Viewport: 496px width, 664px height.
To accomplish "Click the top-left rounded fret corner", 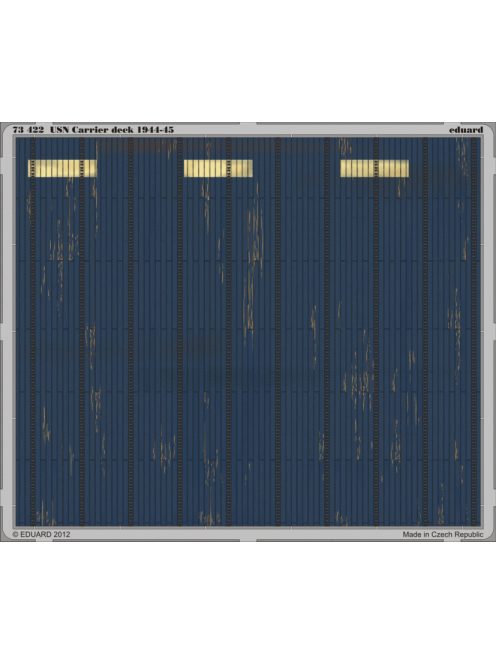I will (8, 130).
